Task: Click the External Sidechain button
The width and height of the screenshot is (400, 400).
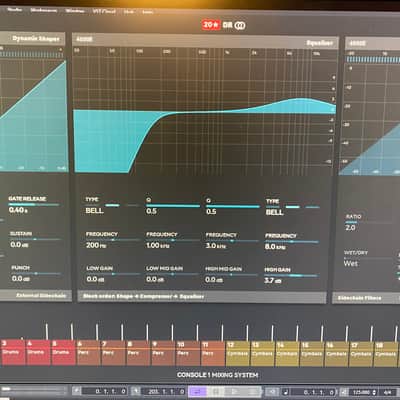Action: coord(41,295)
